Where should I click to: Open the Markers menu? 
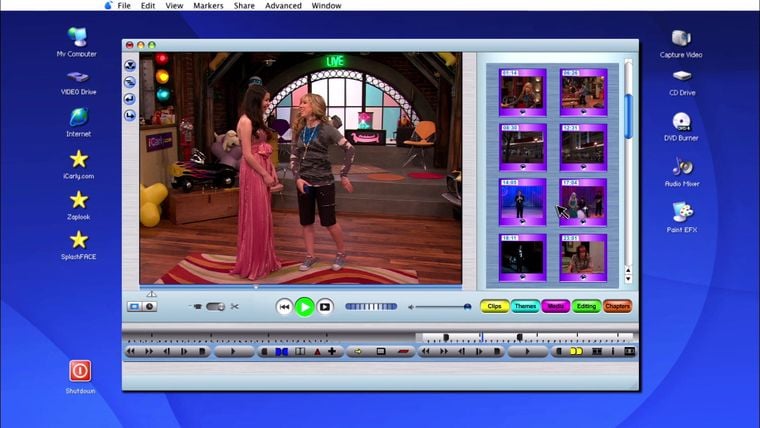(x=208, y=6)
